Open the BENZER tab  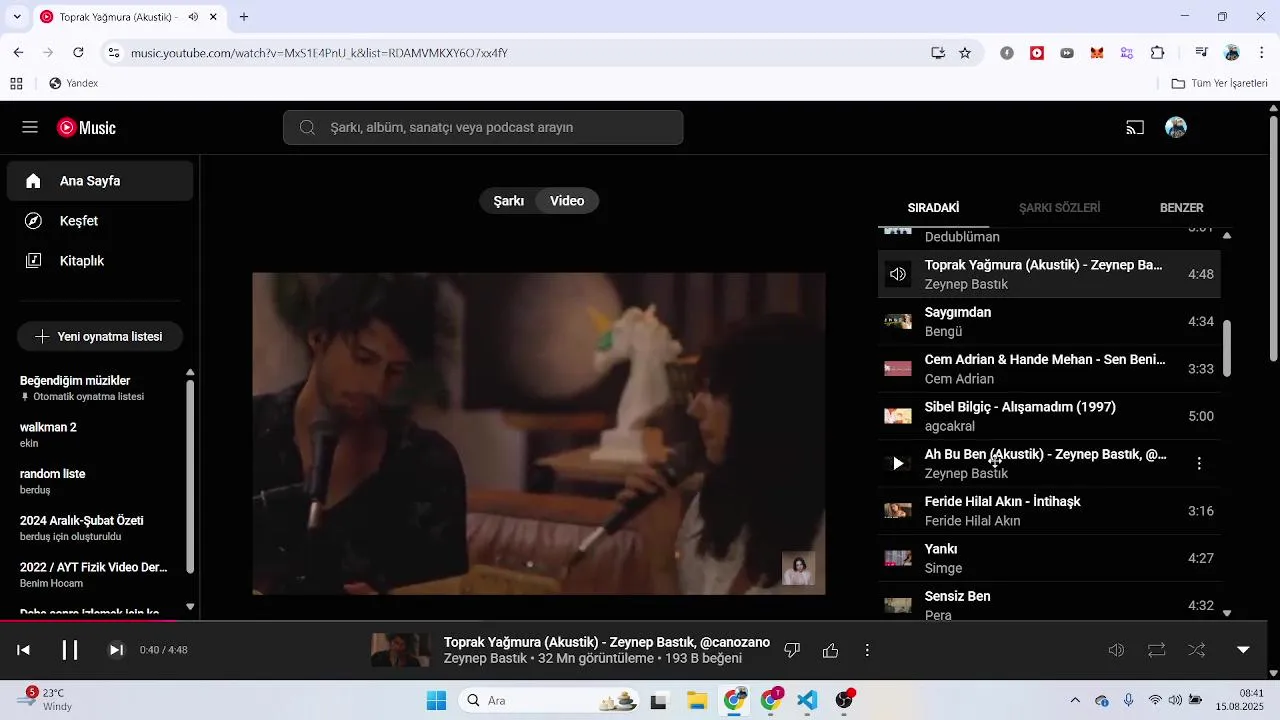(x=1181, y=208)
